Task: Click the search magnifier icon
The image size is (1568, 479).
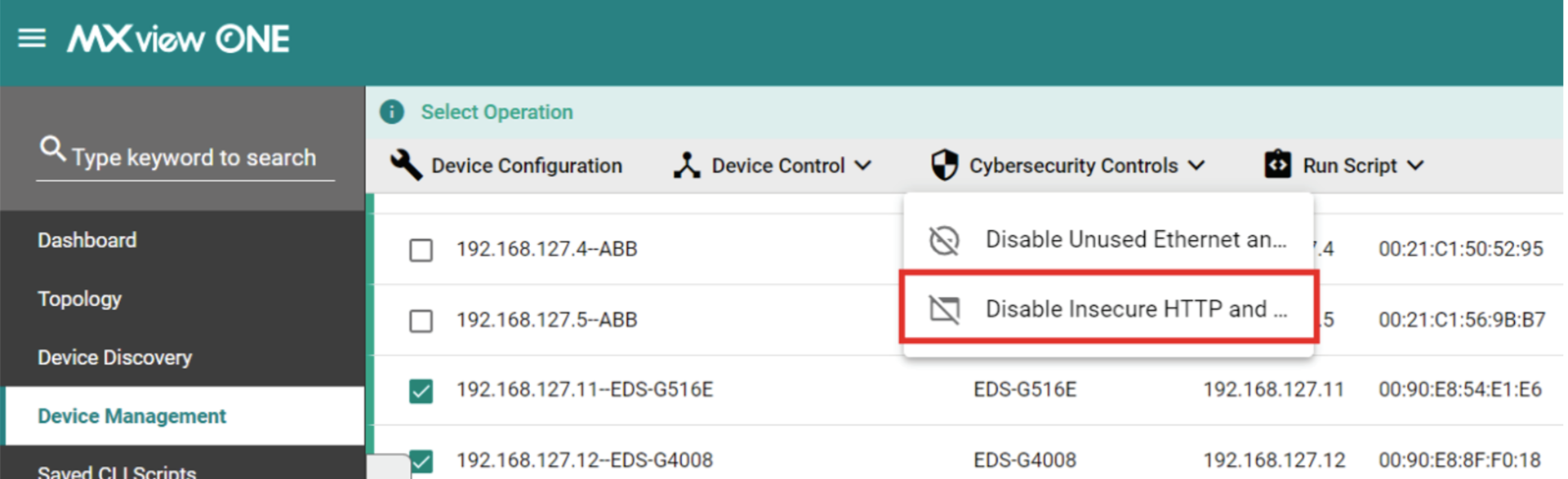Action: coord(52,149)
